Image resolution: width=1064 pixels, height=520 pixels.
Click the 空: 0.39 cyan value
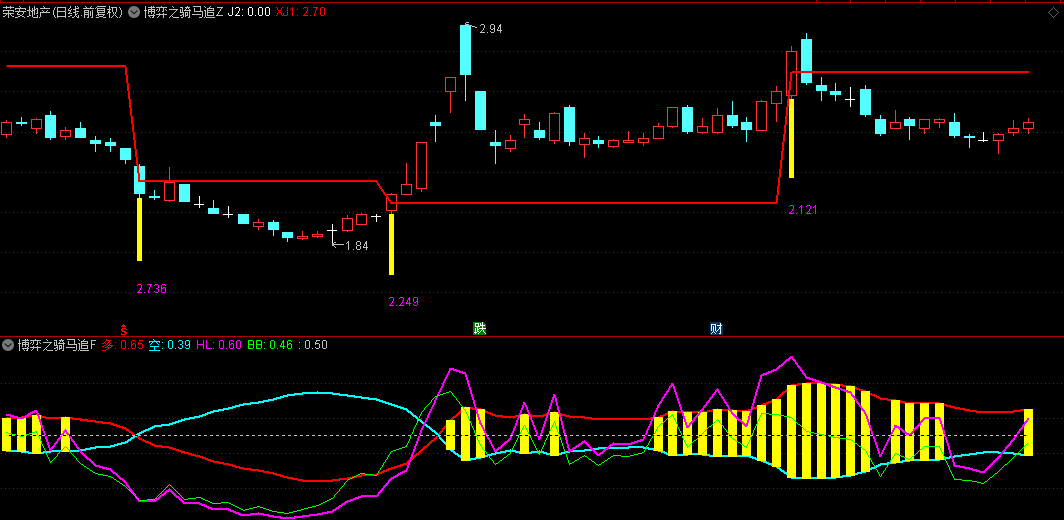pyautogui.click(x=170, y=345)
